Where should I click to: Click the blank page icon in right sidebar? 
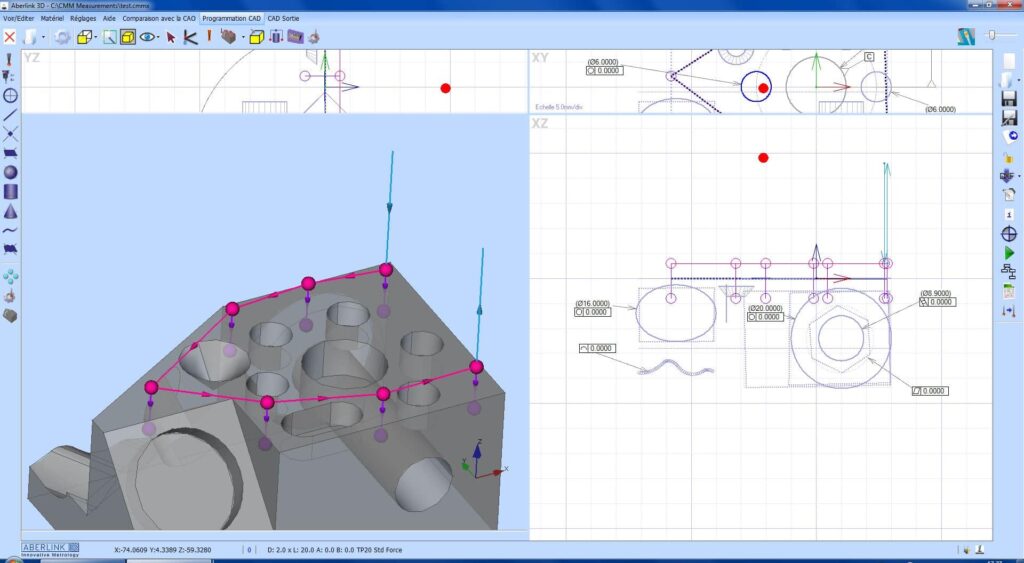click(x=1009, y=61)
